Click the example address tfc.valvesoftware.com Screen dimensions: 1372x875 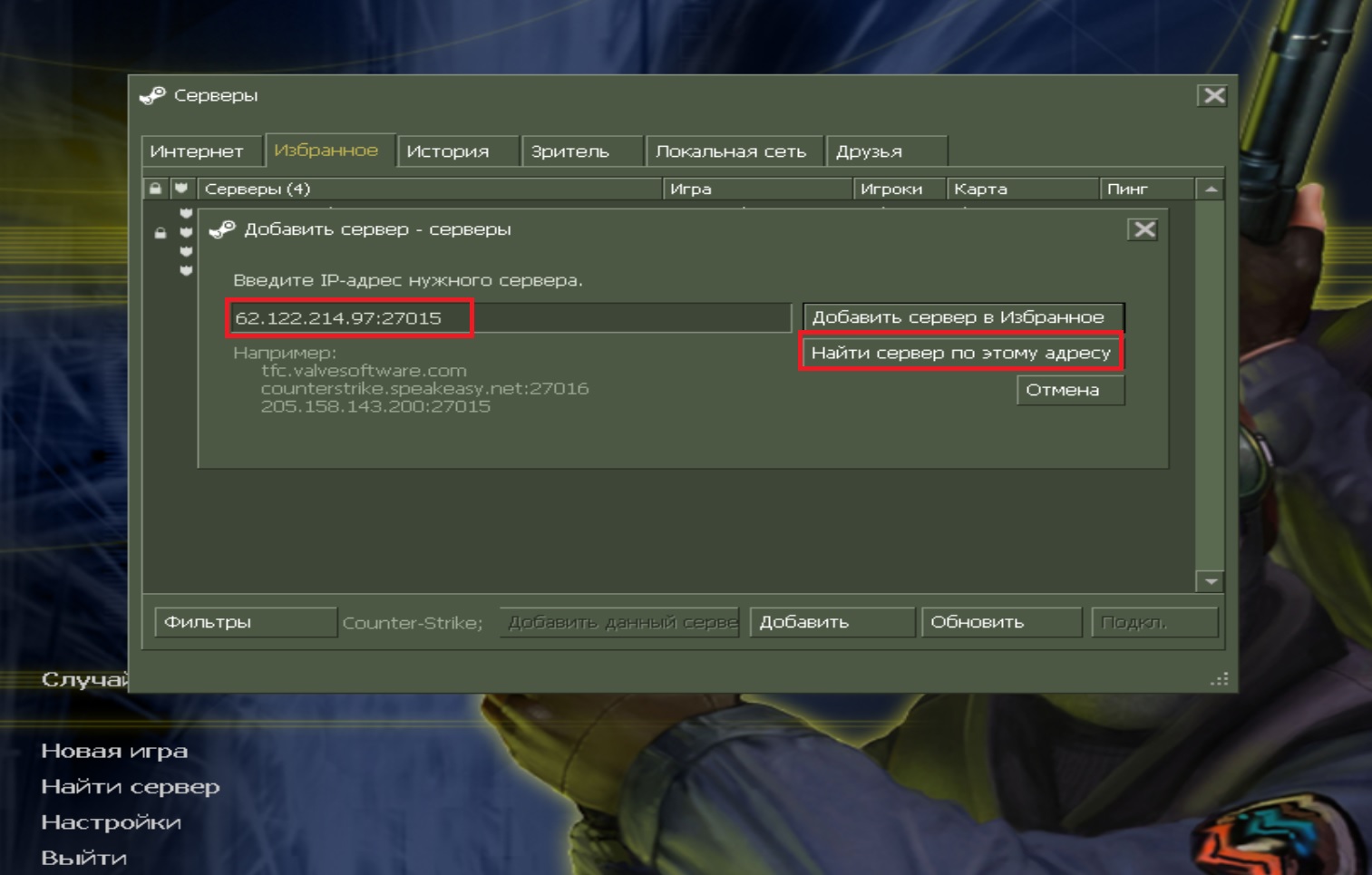(364, 371)
